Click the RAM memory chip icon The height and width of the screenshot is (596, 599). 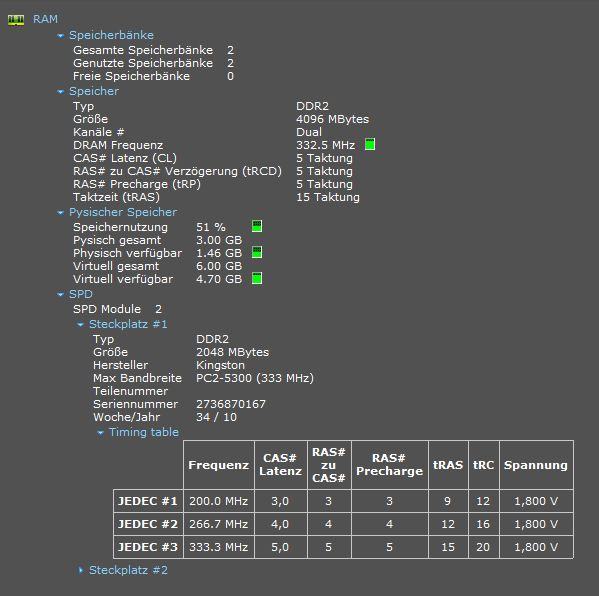click(x=16, y=20)
